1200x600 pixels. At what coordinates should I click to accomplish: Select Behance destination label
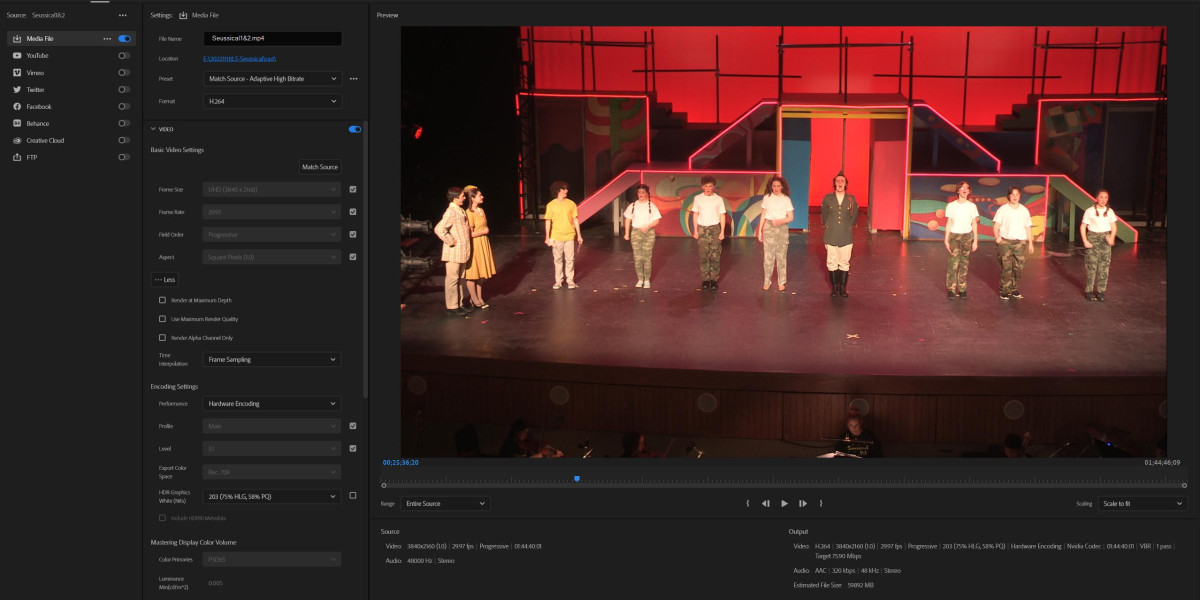pos(37,124)
